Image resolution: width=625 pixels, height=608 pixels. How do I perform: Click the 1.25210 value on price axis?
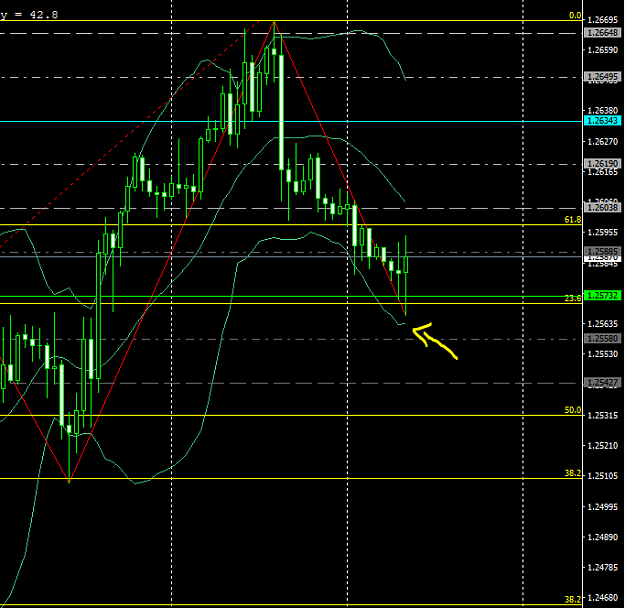tap(603, 446)
